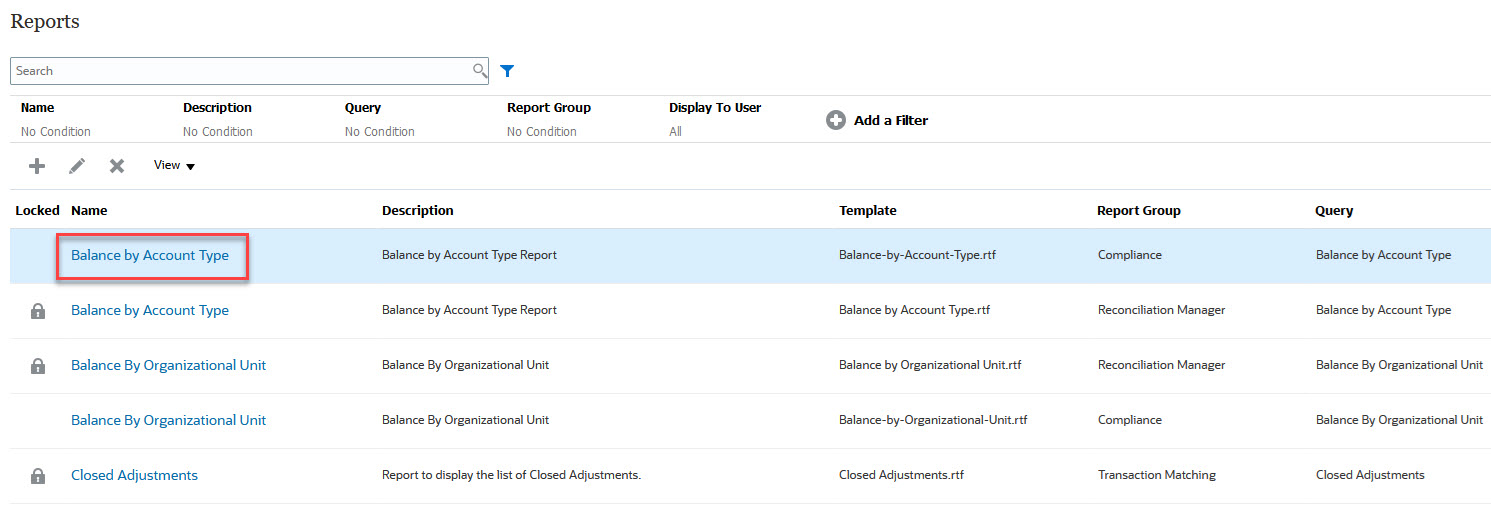1491x505 pixels.
Task: Click Closed Adjustments query cell
Action: [x=1370, y=475]
